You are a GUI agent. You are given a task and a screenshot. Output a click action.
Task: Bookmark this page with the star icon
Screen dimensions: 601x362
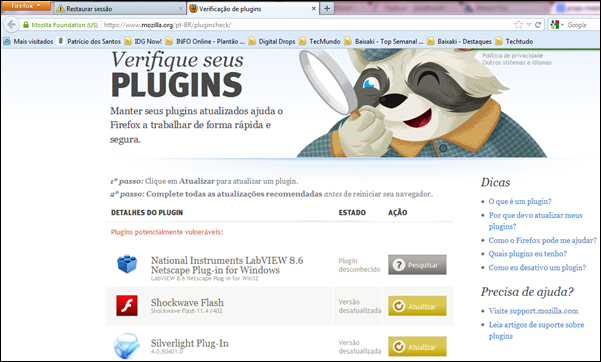[518, 25]
